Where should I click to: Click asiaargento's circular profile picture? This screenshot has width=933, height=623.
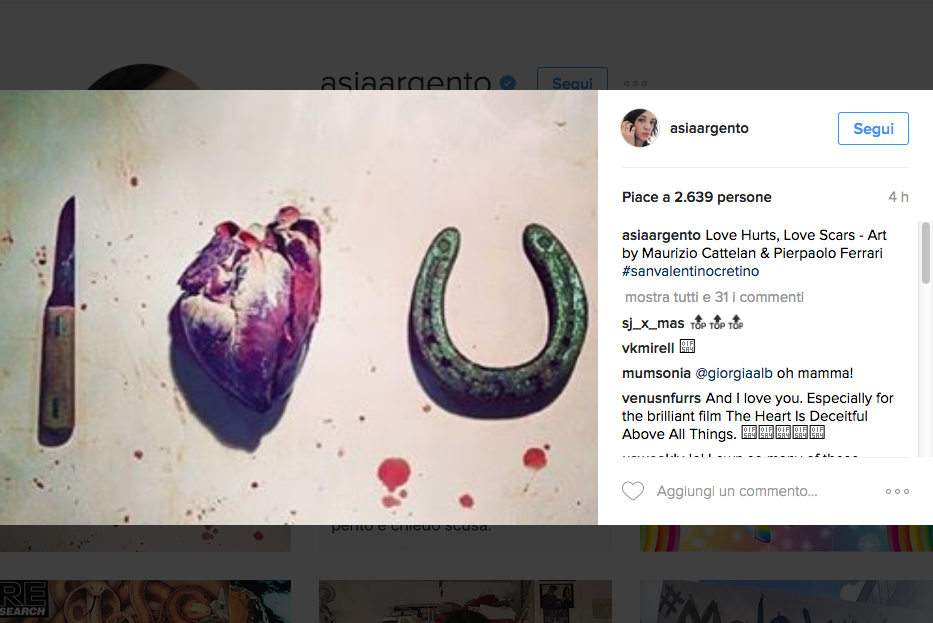[640, 128]
